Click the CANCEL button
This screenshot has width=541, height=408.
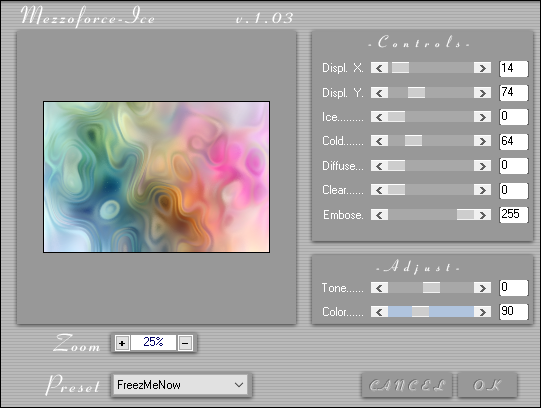[x=407, y=385]
